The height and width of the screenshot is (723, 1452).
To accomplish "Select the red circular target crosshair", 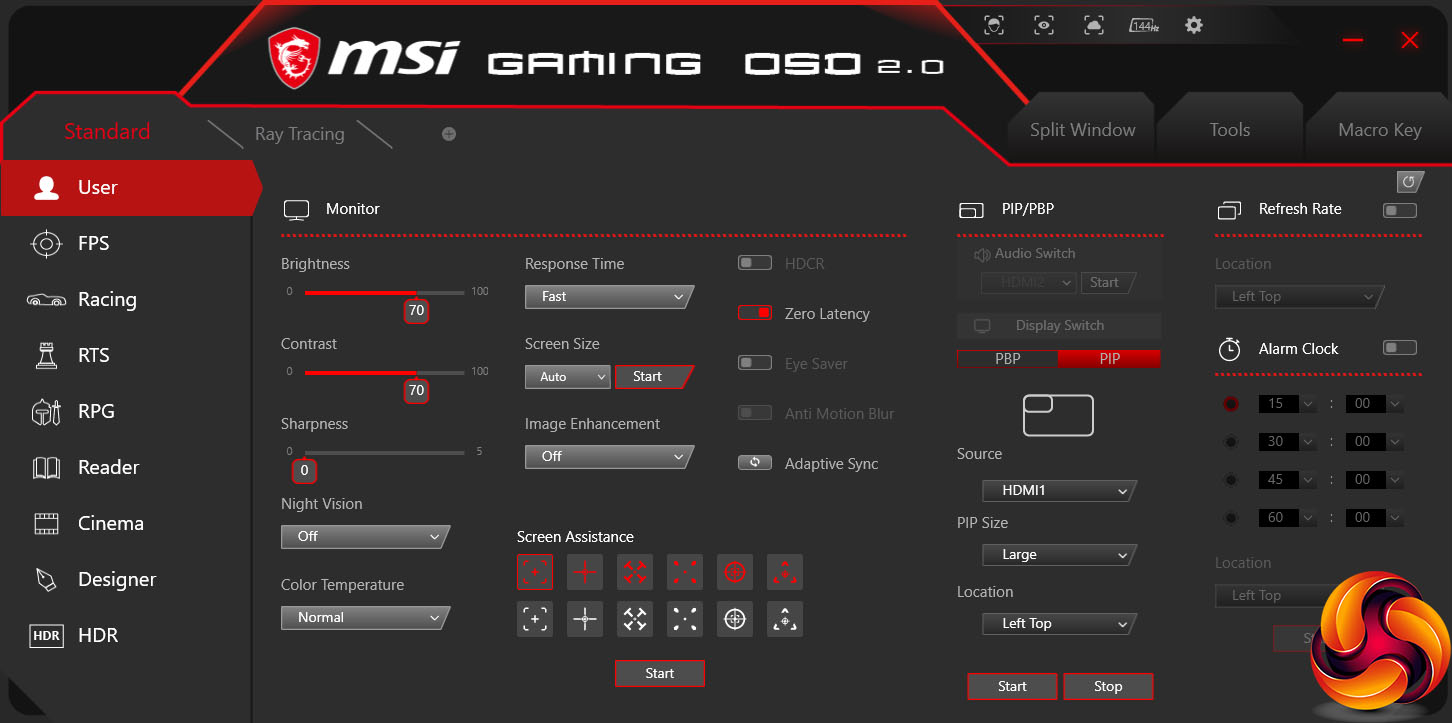I will click(x=735, y=572).
